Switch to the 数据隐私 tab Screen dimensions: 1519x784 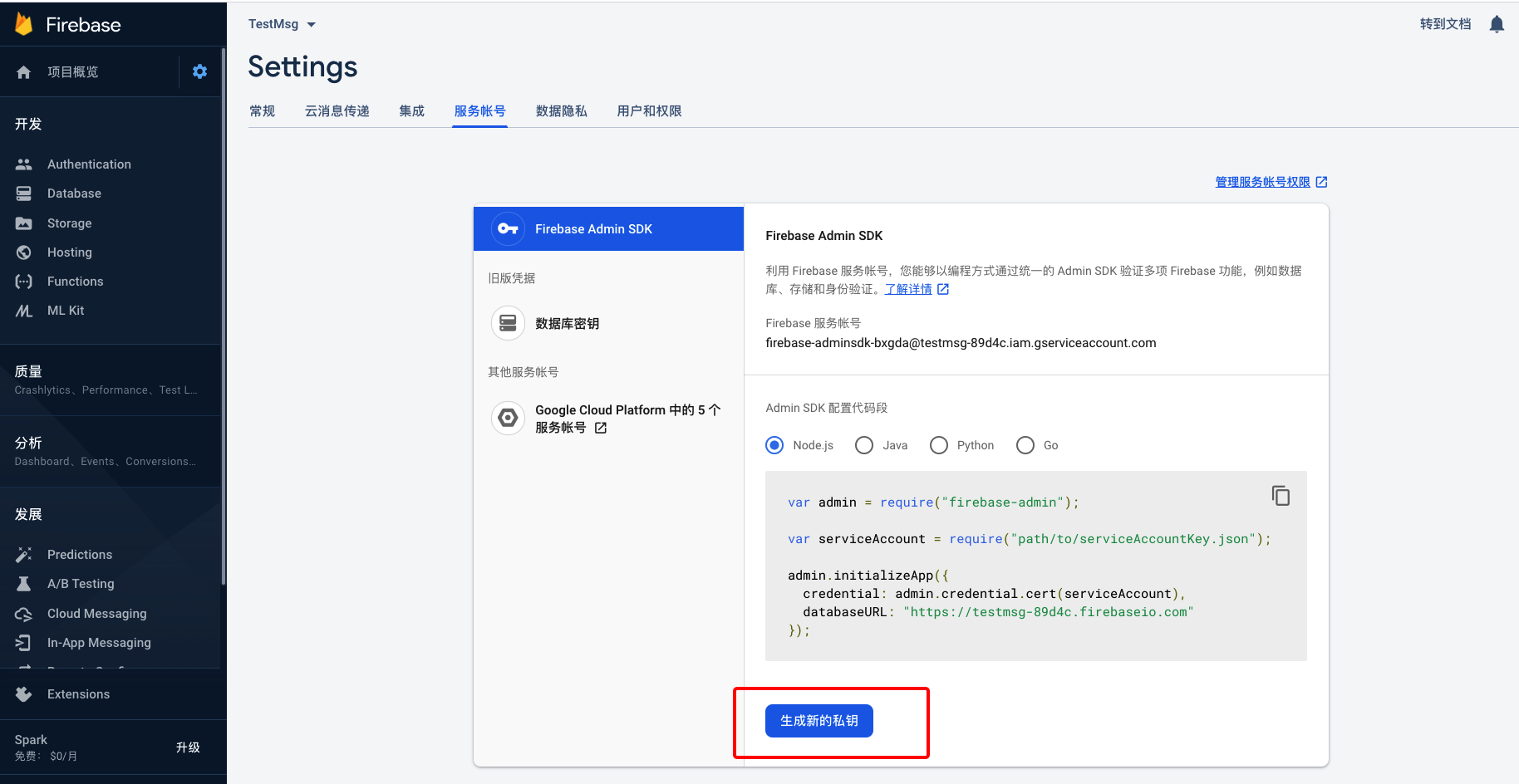562,110
